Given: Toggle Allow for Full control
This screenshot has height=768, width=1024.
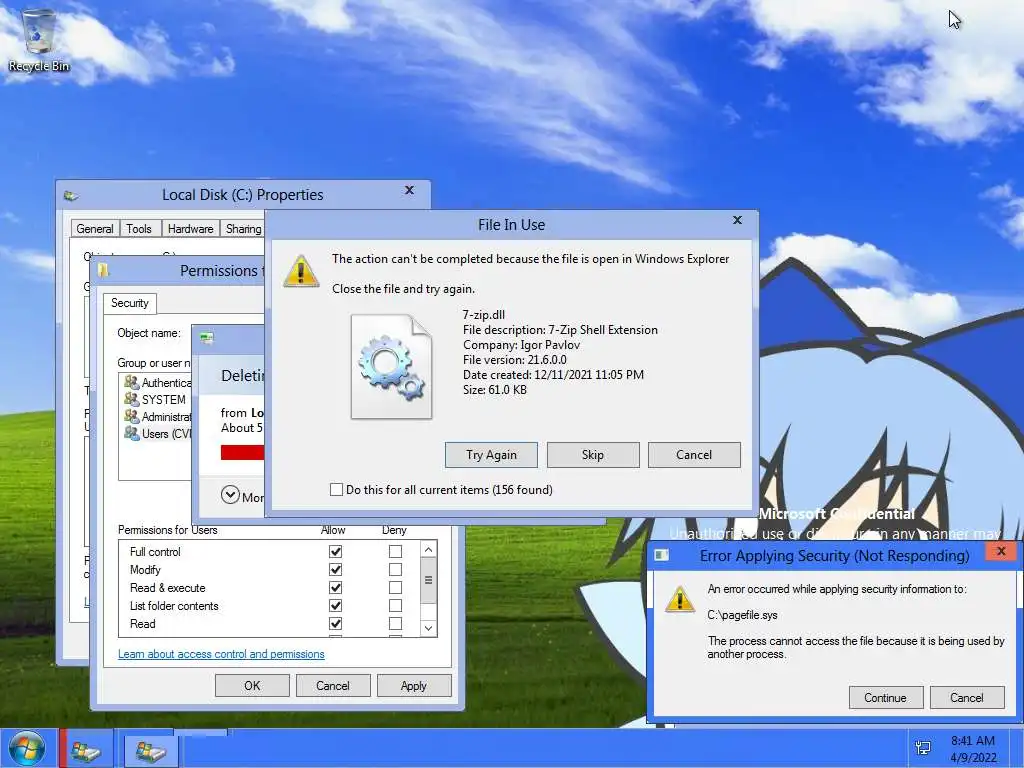Looking at the screenshot, I should coord(336,552).
